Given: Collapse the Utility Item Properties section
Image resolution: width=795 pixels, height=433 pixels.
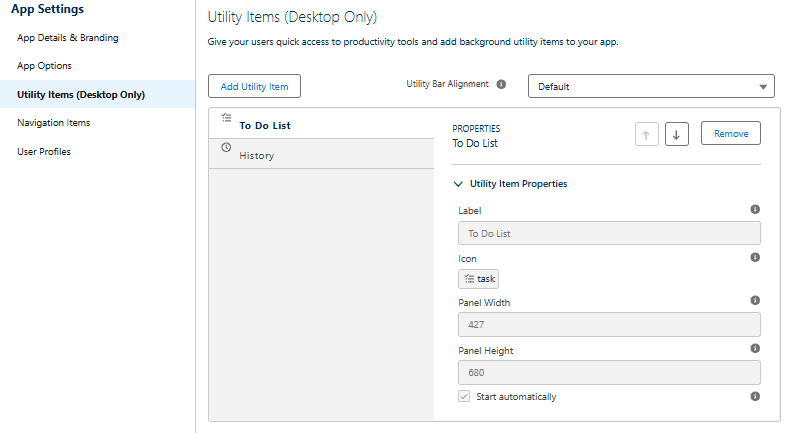Looking at the screenshot, I should coord(459,184).
